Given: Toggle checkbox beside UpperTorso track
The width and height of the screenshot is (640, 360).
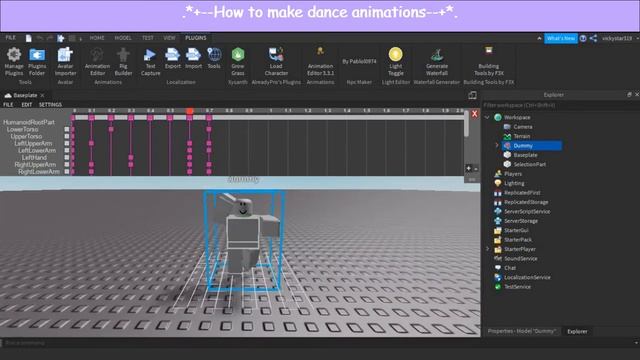Looking at the screenshot, I should [x=67, y=136].
